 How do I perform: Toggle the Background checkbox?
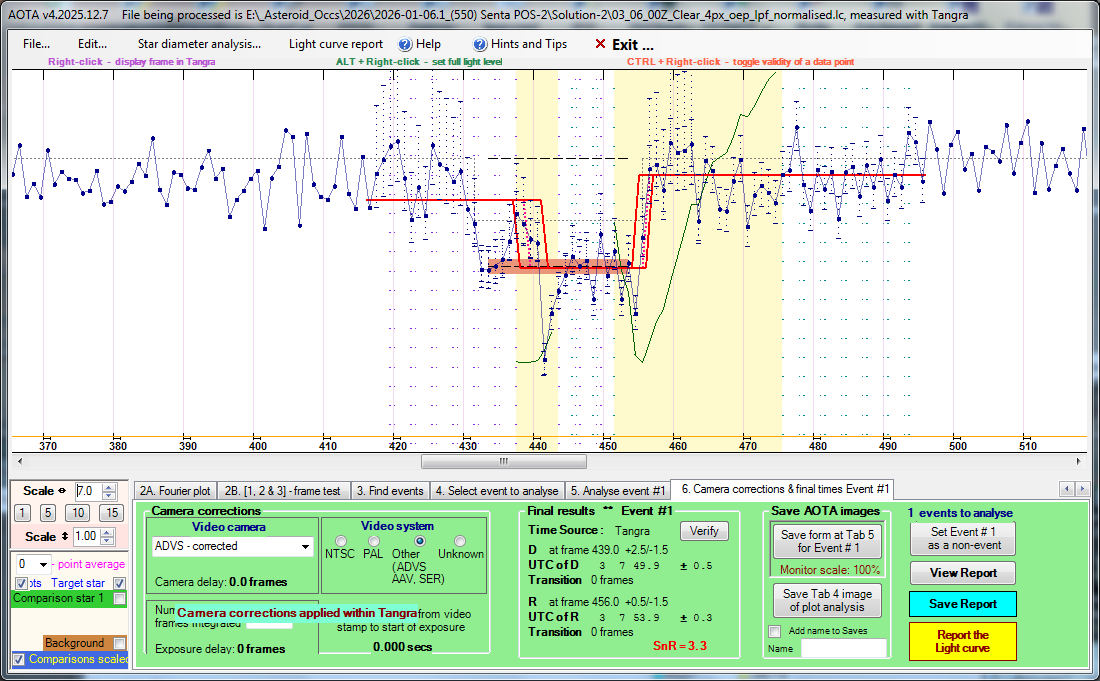tap(120, 643)
